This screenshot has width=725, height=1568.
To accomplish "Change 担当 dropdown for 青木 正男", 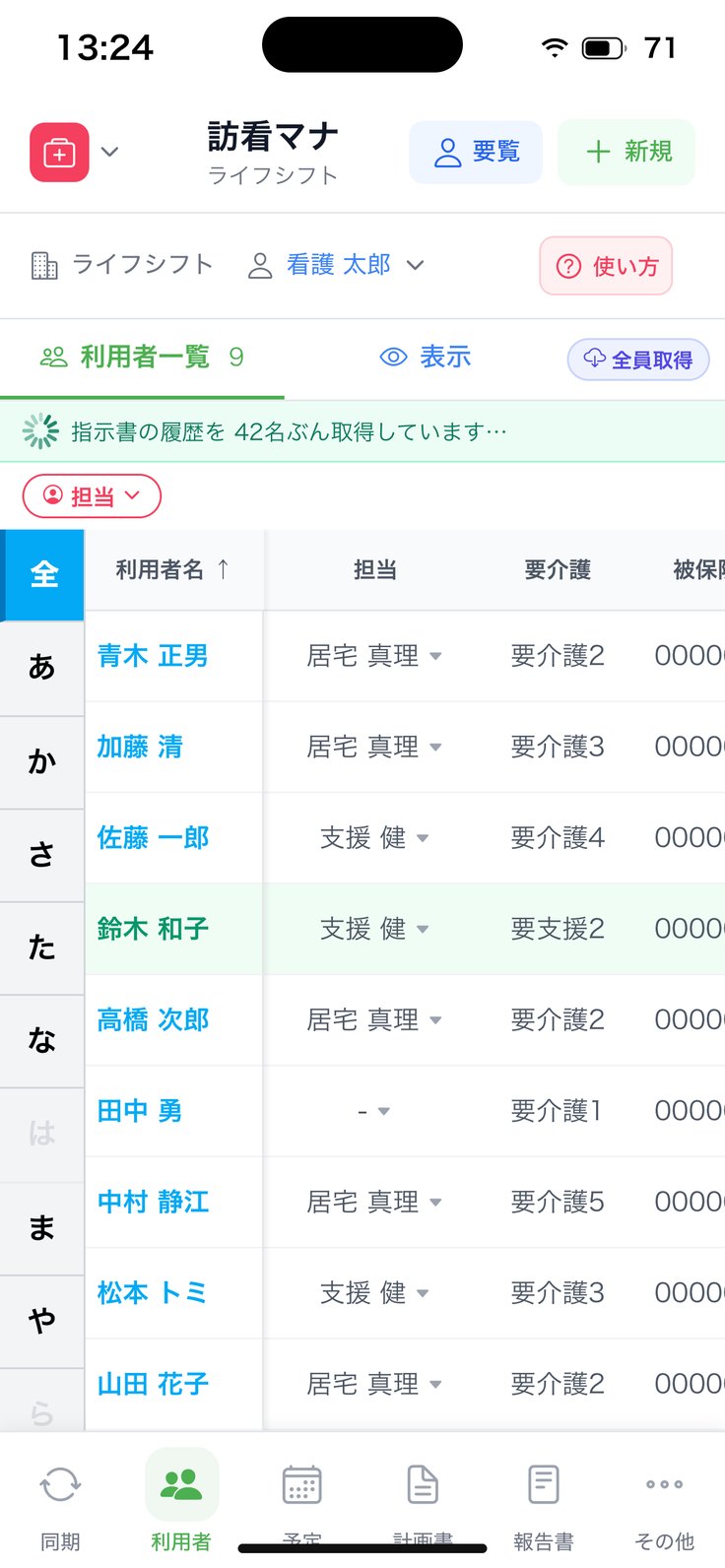I will click(374, 656).
